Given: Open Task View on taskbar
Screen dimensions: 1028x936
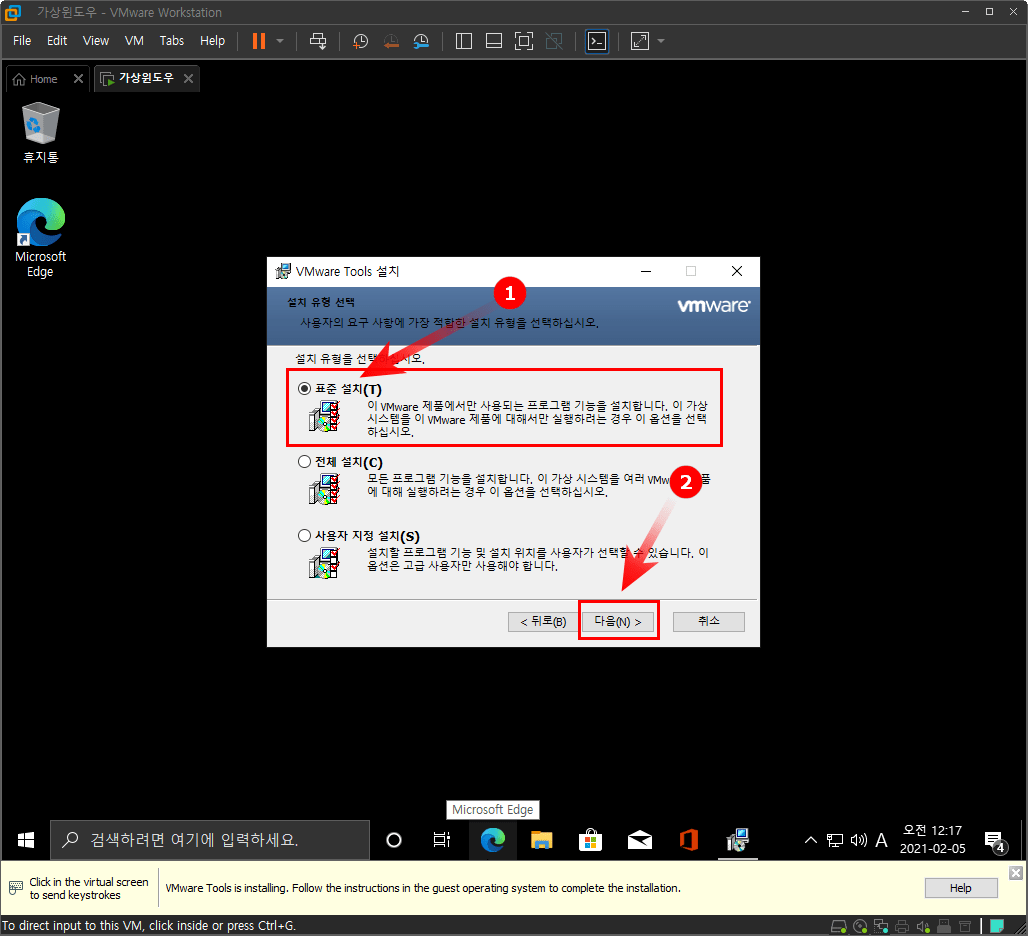Looking at the screenshot, I should [x=443, y=840].
